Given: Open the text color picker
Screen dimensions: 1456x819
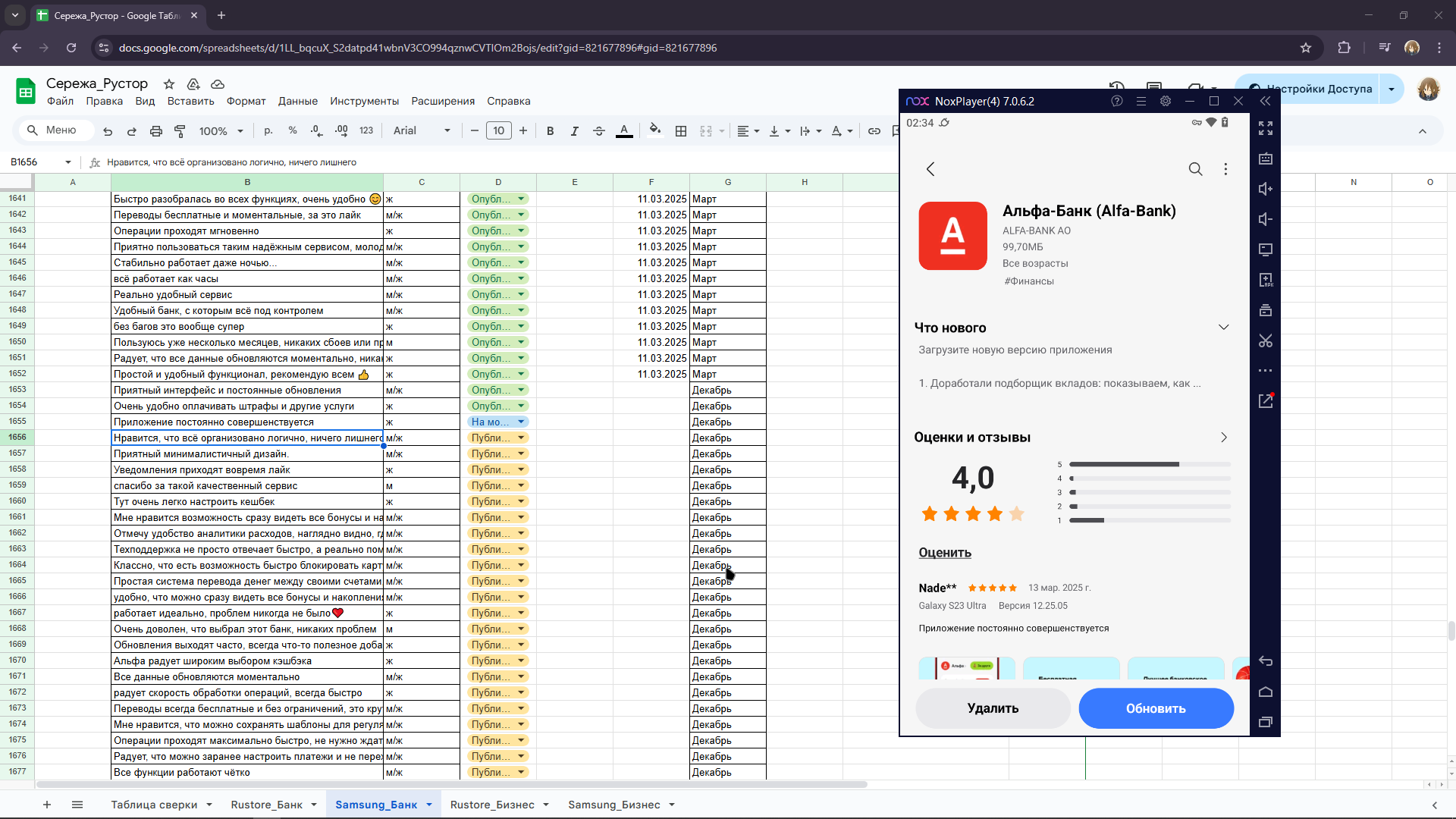Looking at the screenshot, I should [624, 131].
